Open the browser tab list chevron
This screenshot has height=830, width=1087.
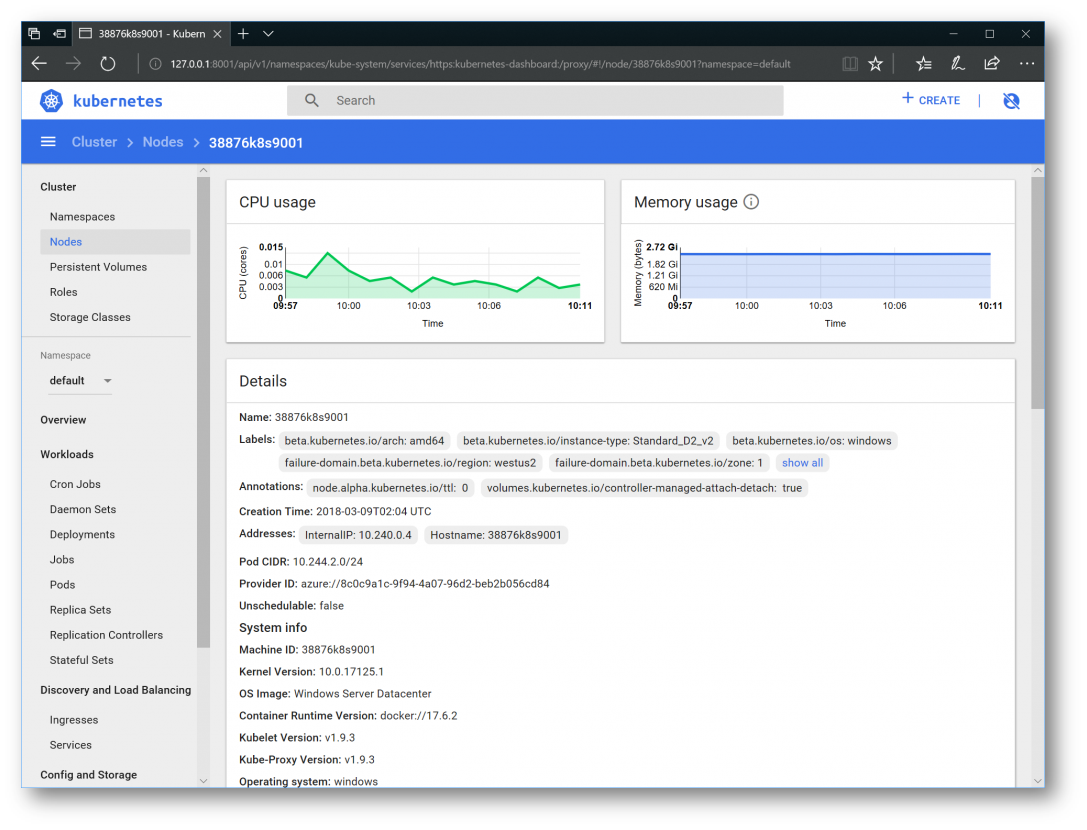[x=268, y=34]
